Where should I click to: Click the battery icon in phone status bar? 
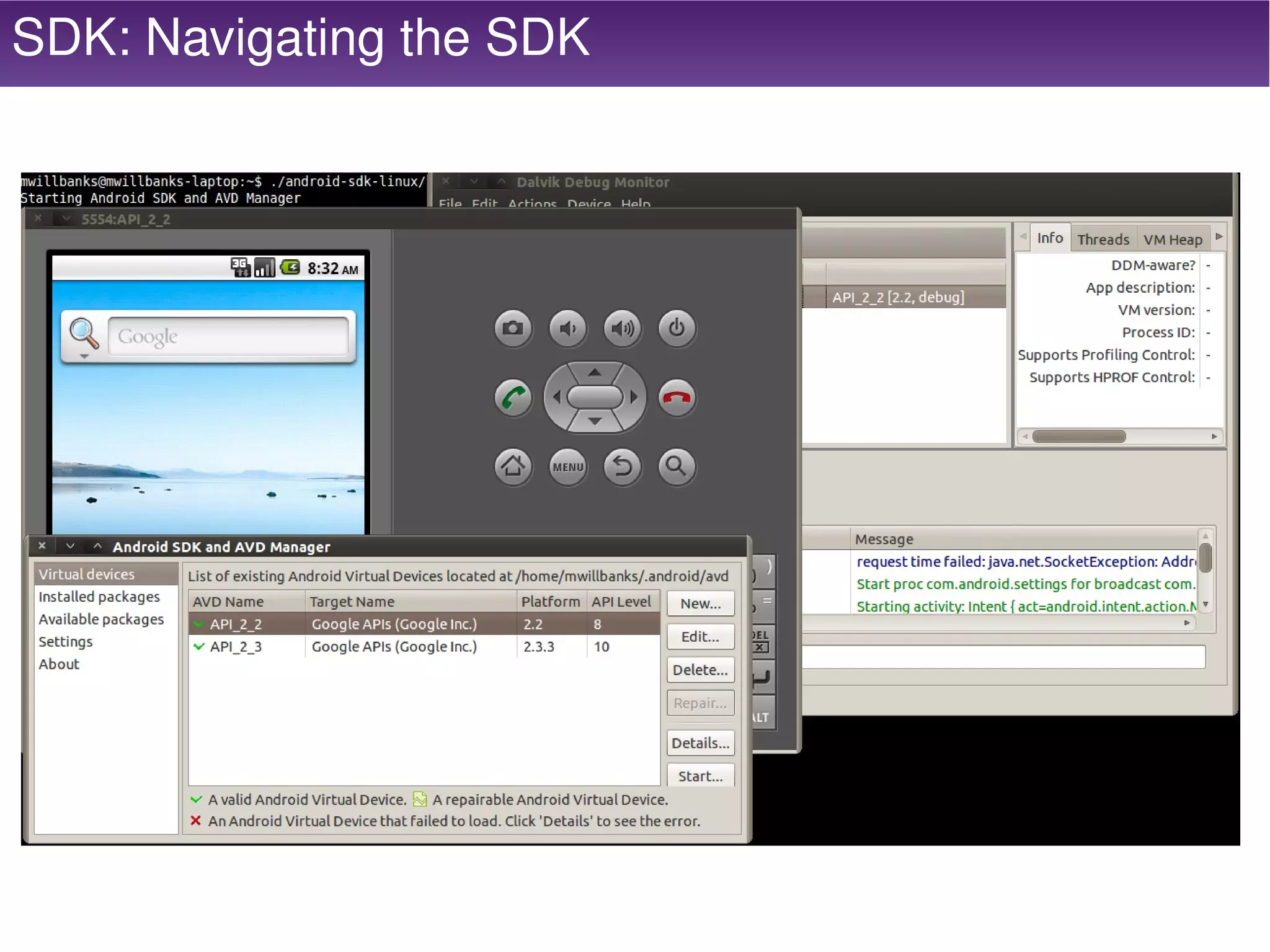click(290, 267)
